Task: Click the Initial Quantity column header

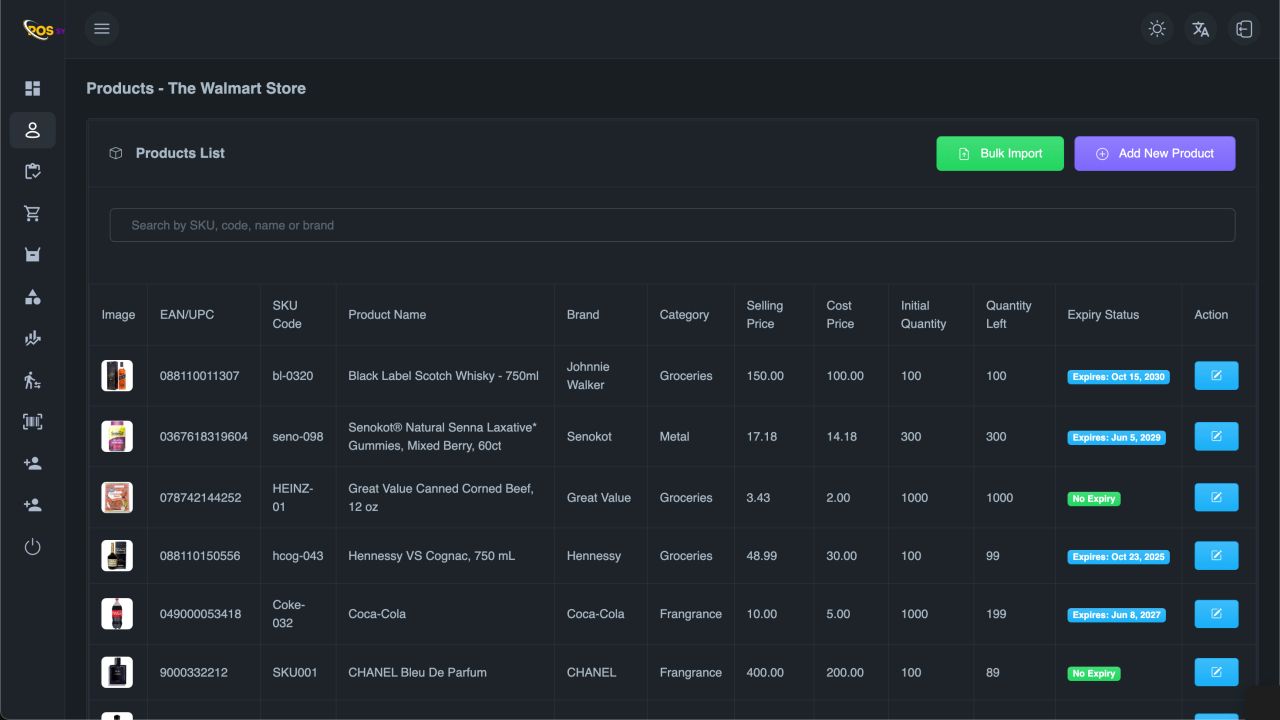Action: (x=923, y=315)
